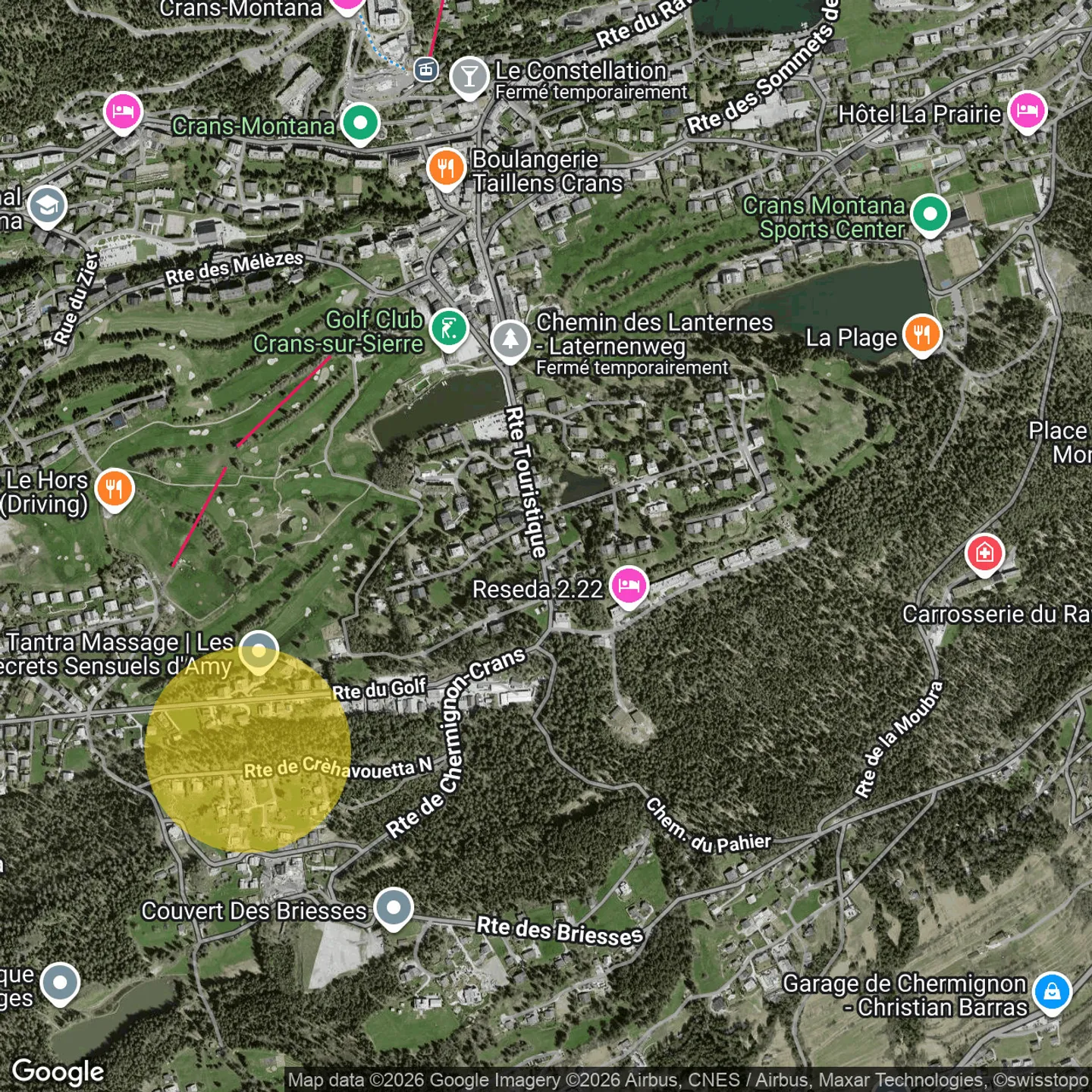
Task: Select the Reseda 2.22 lodging pin
Action: click(629, 587)
